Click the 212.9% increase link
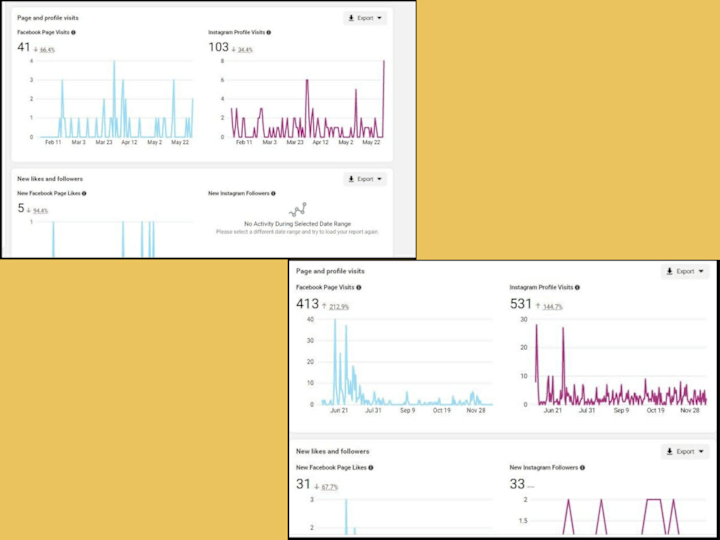The height and width of the screenshot is (540, 720). pos(339,307)
